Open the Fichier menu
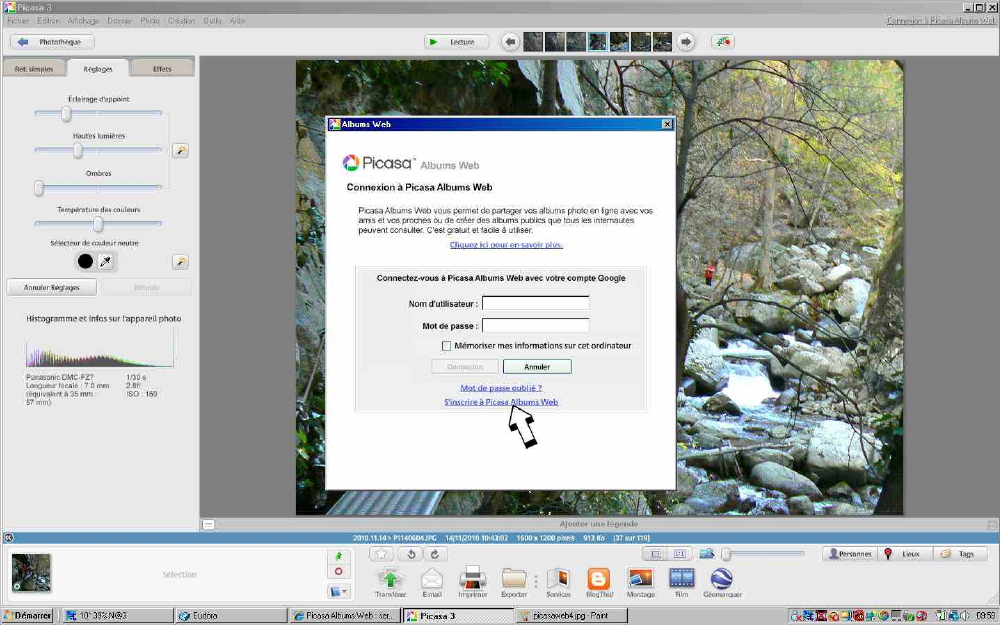1000x625 pixels. 18,20
